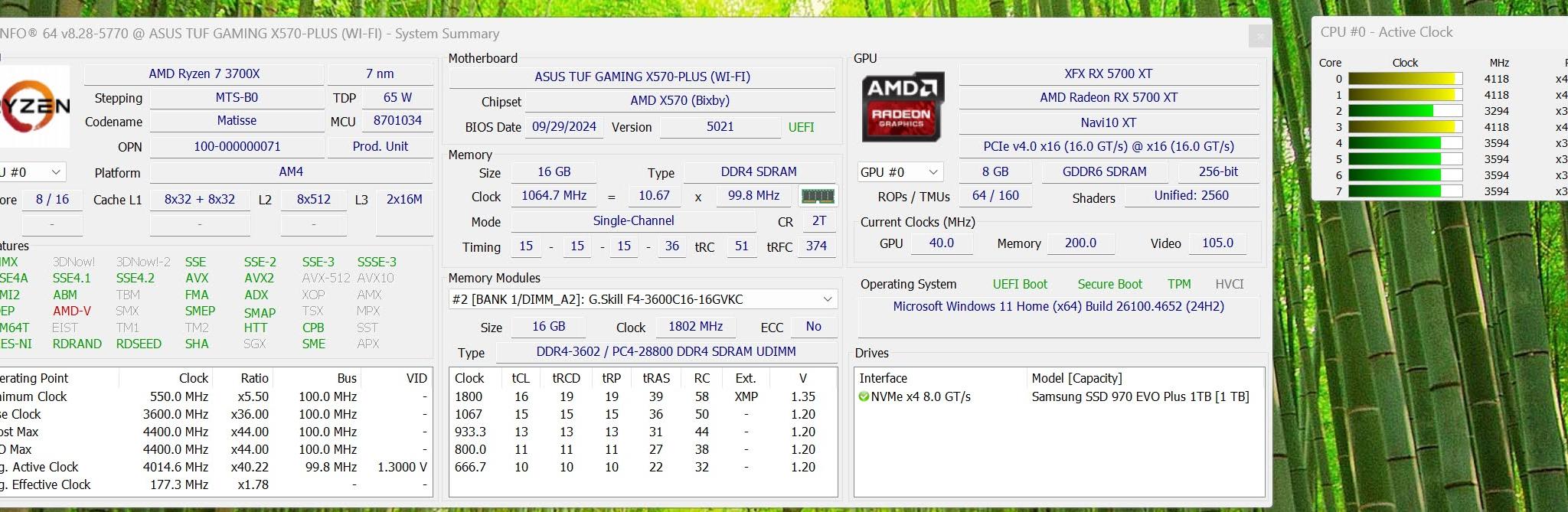
Task: Click the BIOS version 5021
Action: click(720, 127)
